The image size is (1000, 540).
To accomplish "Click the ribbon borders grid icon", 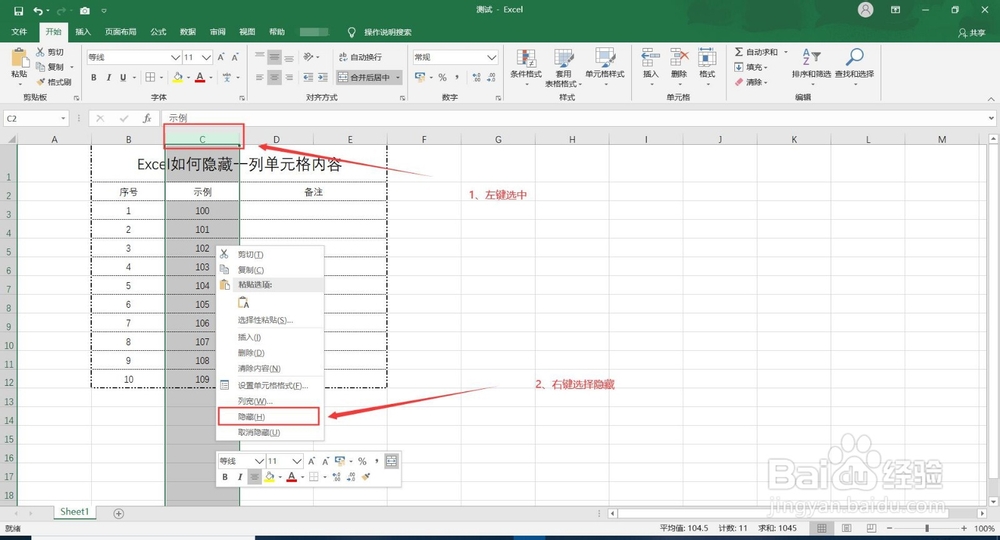I will [150, 77].
